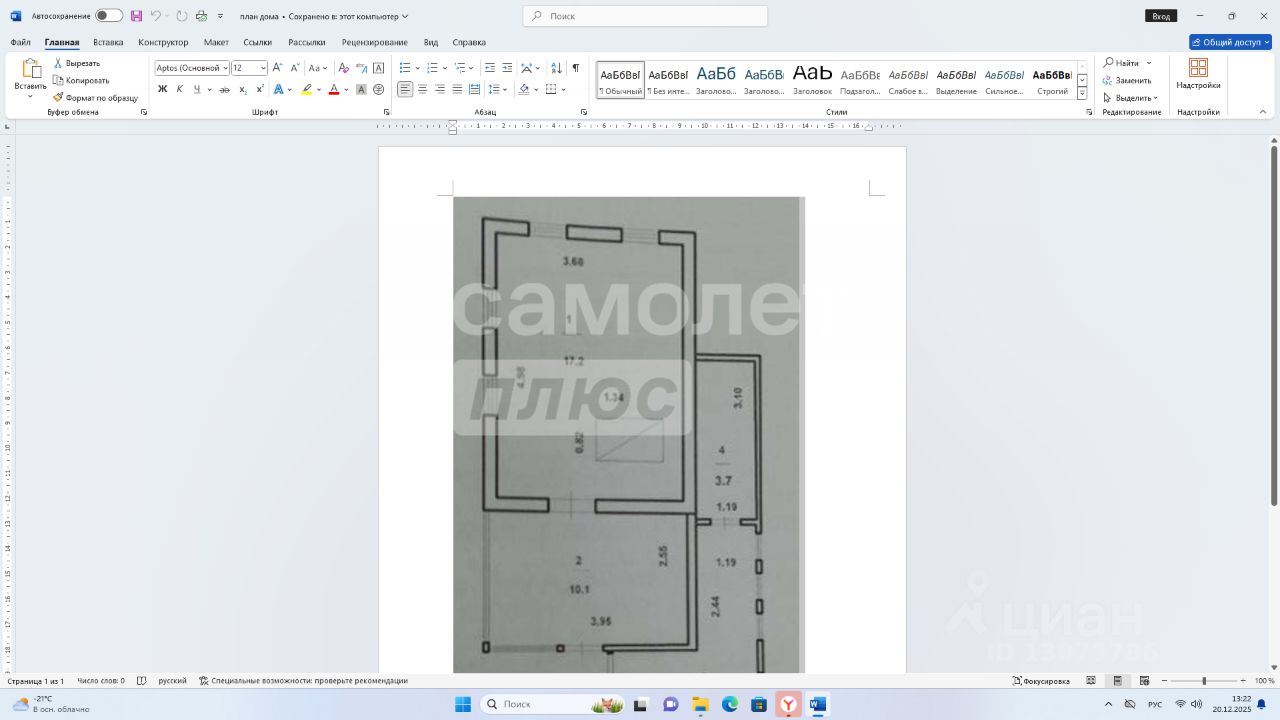Image resolution: width=1280 pixels, height=720 pixels.
Task: Open the Вставка ribbon tab
Action: [108, 42]
